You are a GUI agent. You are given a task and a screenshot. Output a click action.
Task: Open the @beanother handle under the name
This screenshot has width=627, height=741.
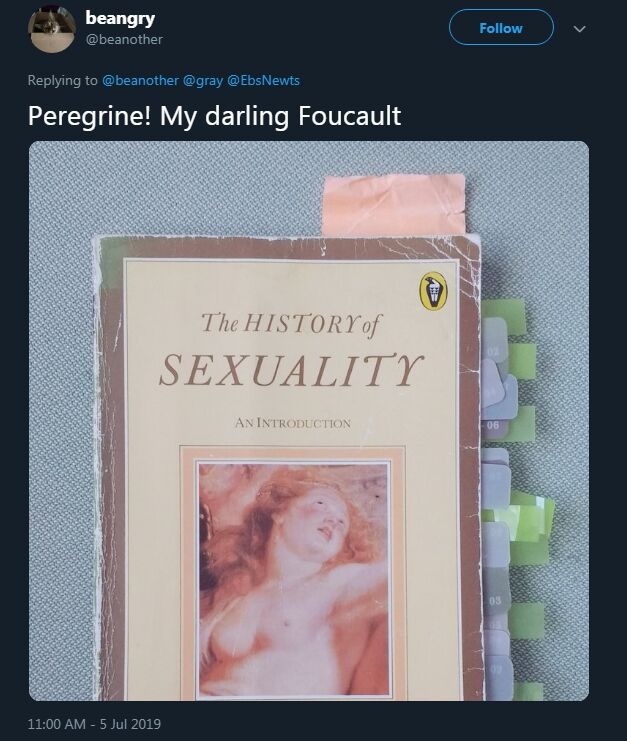click(x=124, y=39)
